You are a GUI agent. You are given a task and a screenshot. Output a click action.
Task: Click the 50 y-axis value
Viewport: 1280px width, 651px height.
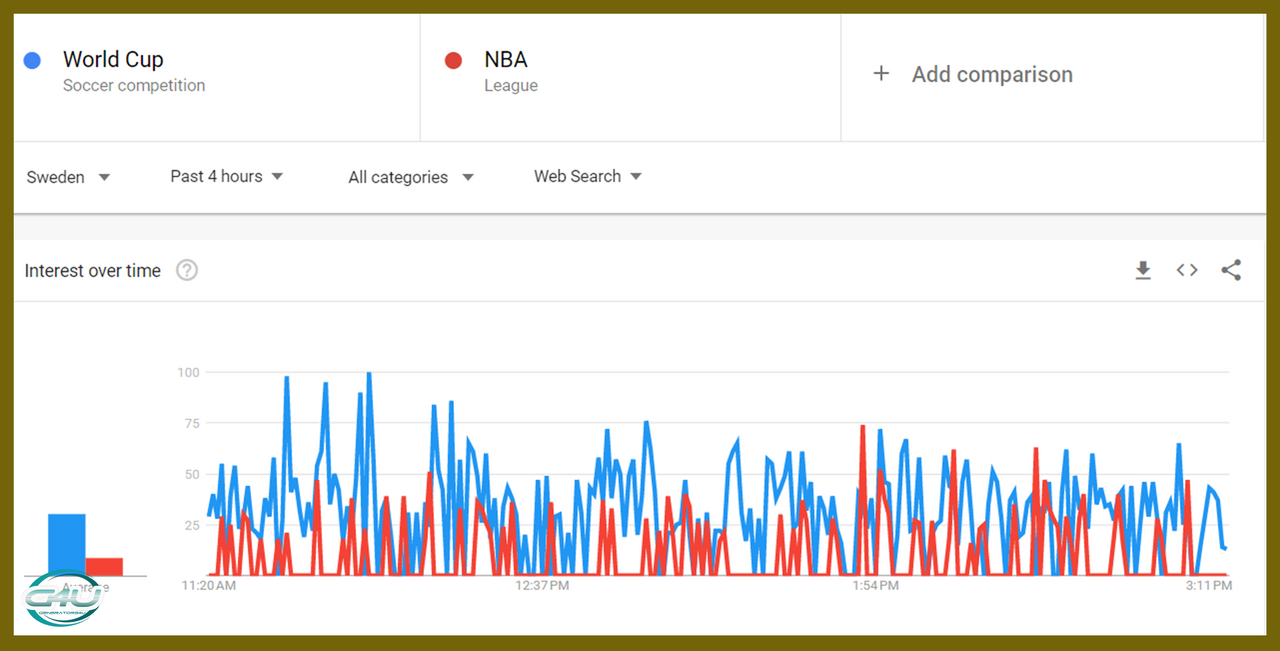tap(192, 474)
